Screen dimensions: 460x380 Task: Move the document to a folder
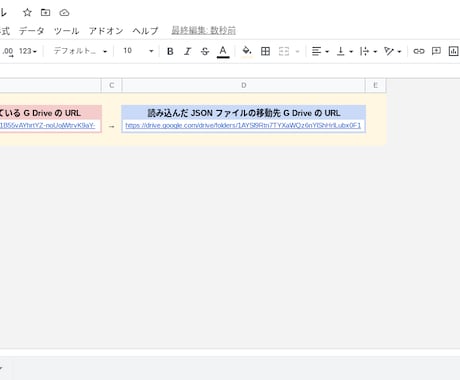click(45, 13)
